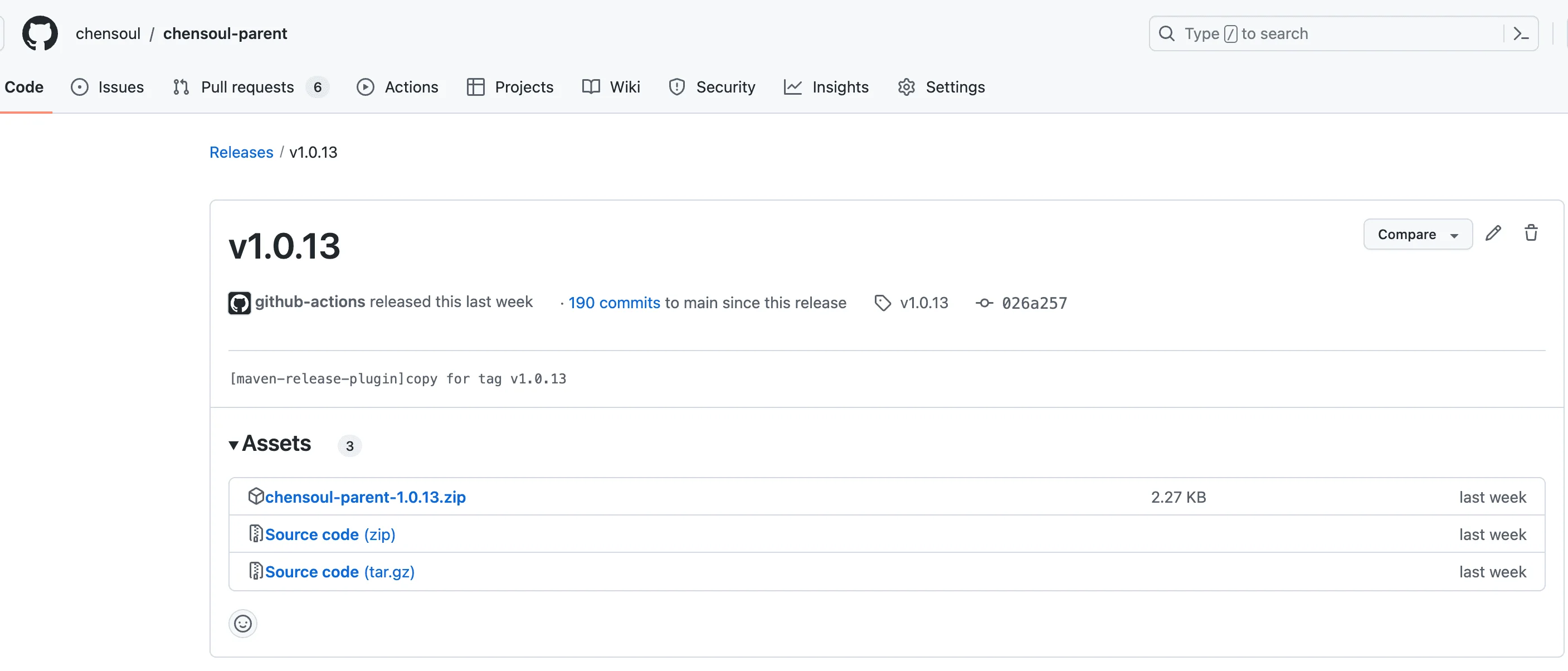Go back to Releases via breadcrumb

coord(241,152)
